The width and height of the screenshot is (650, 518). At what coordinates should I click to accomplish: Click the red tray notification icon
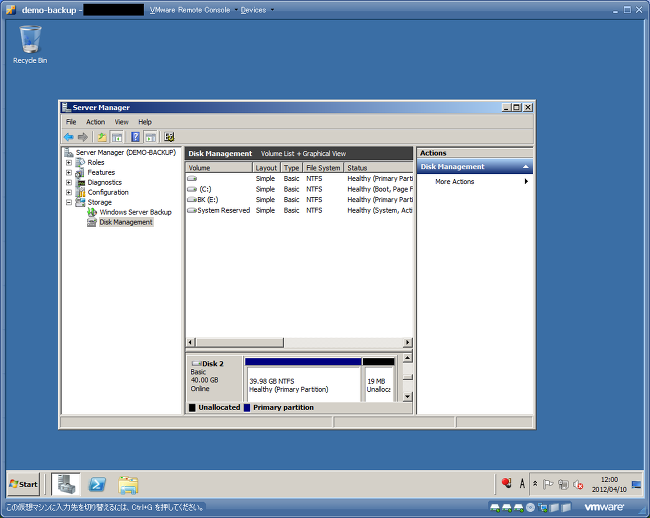506,483
